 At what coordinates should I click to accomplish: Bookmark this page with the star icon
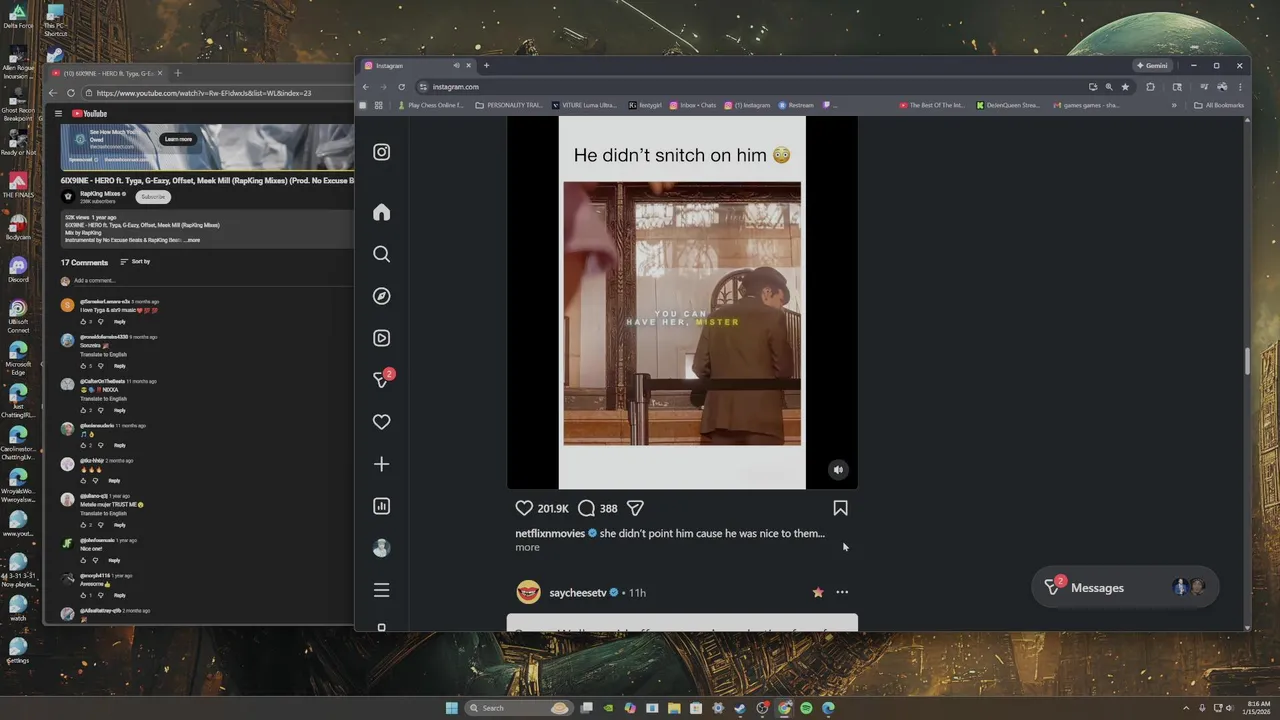click(1125, 87)
